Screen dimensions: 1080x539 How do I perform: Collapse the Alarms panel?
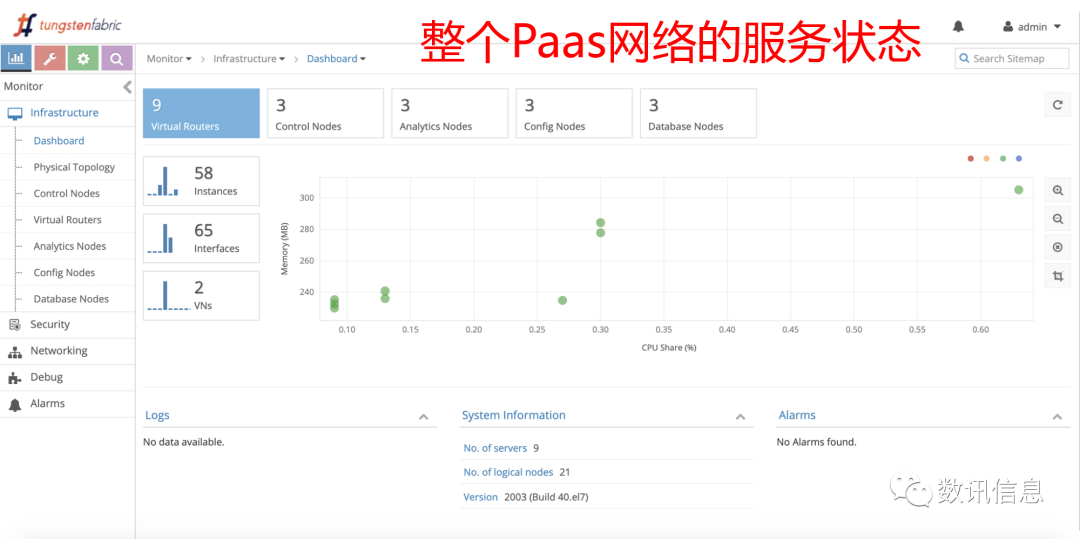(x=1057, y=416)
